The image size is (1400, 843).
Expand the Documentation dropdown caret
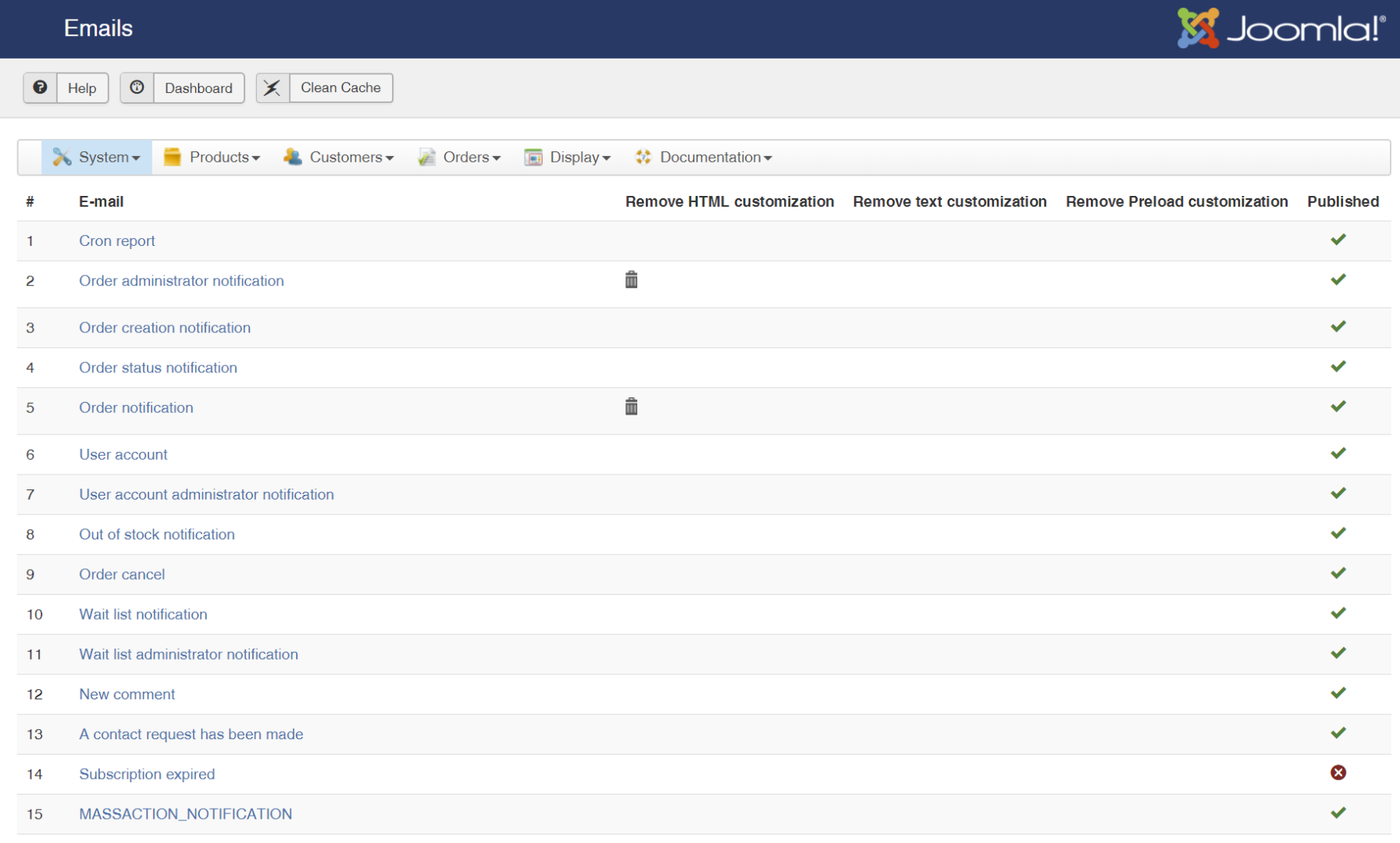pyautogui.click(x=768, y=158)
